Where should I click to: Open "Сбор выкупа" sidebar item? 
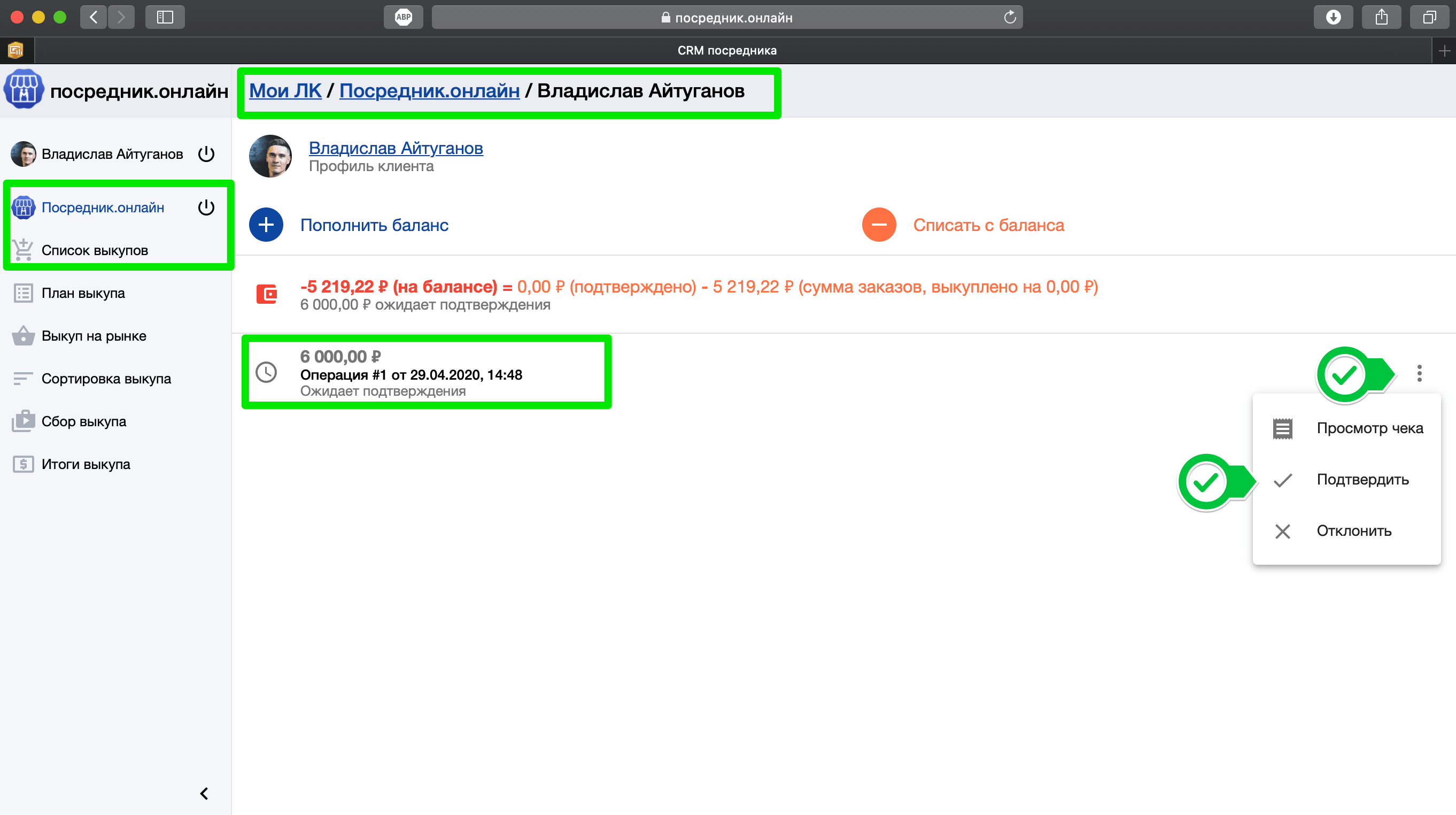pos(84,421)
